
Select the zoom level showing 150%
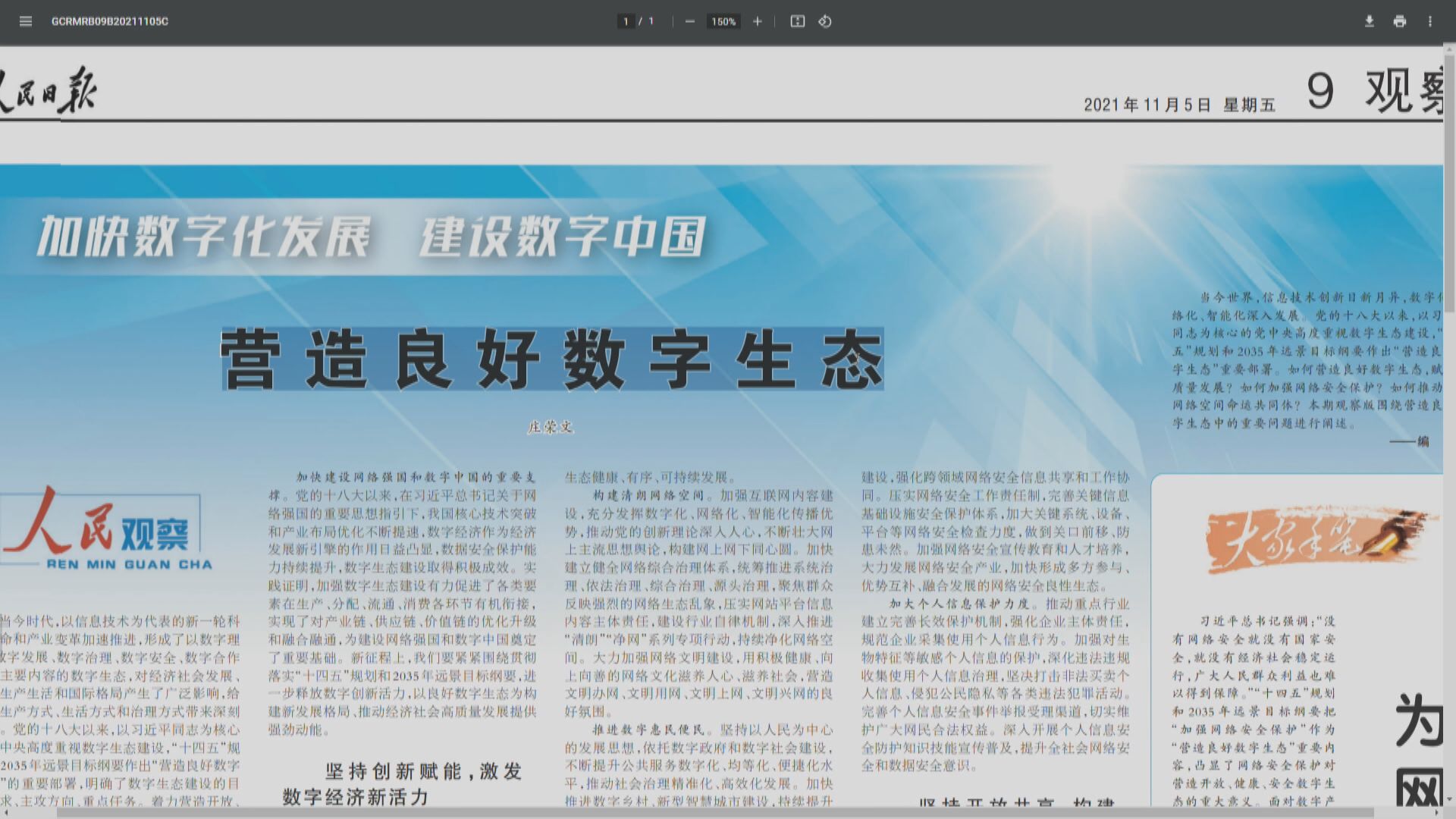tap(722, 21)
